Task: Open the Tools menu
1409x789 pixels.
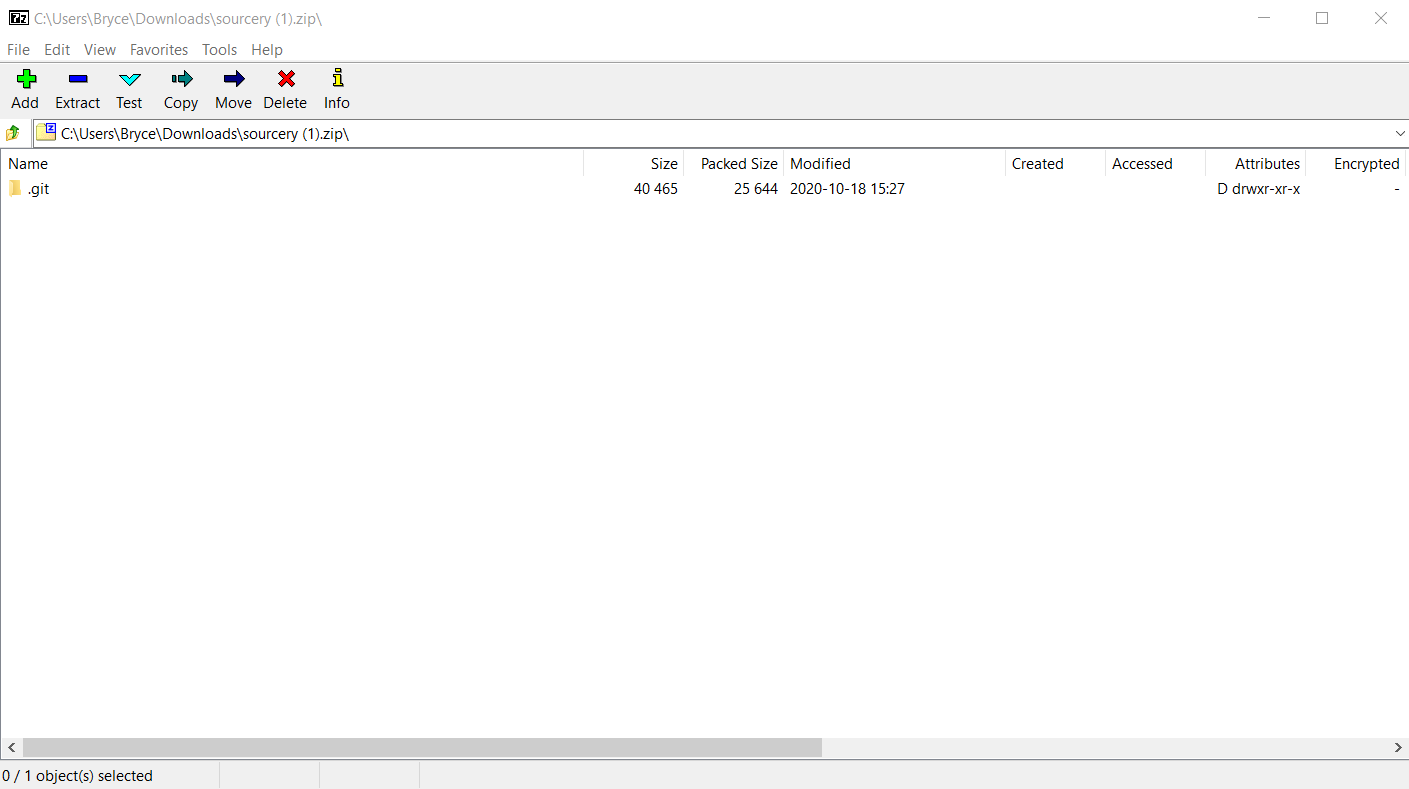Action: (219, 49)
